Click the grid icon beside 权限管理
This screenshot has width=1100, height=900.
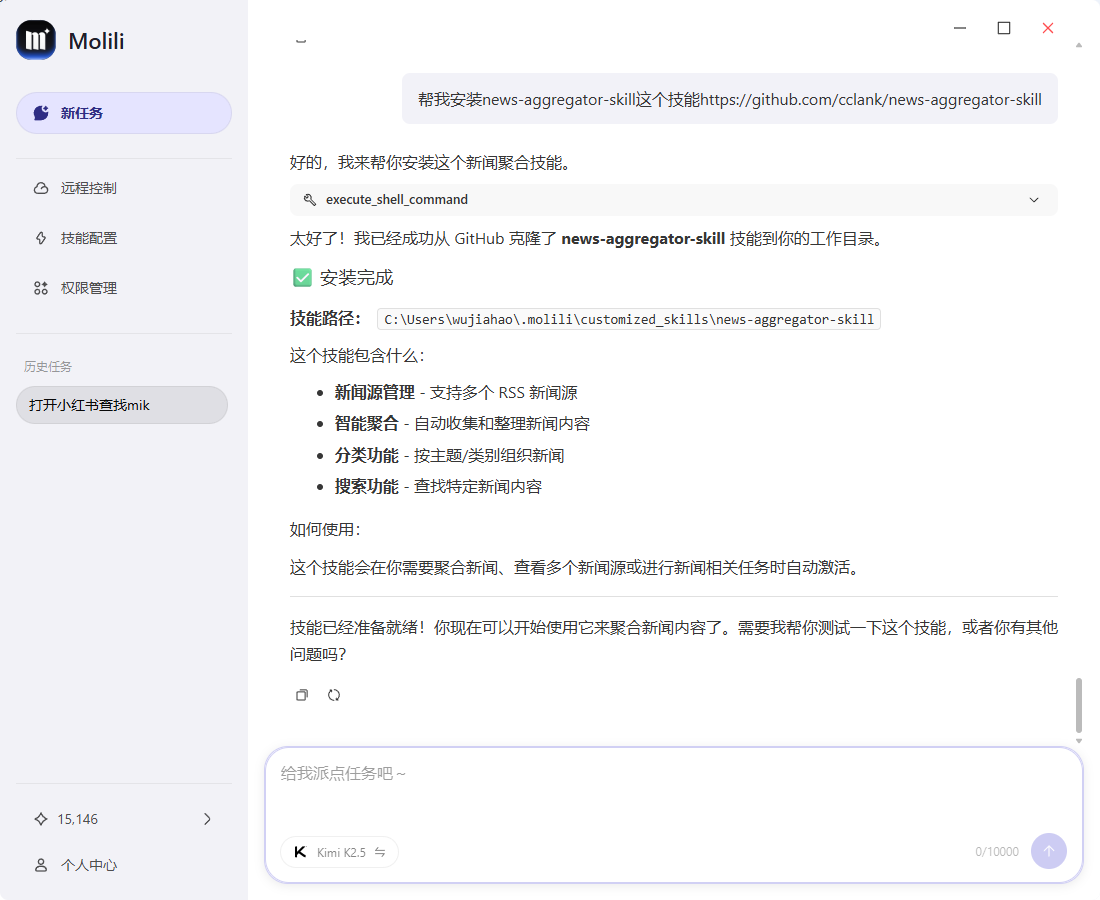click(x=41, y=288)
